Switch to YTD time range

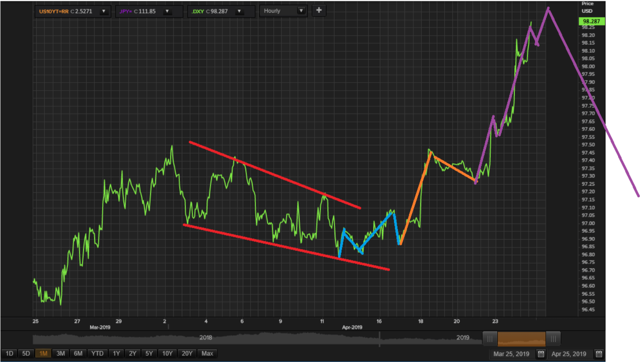point(97,353)
